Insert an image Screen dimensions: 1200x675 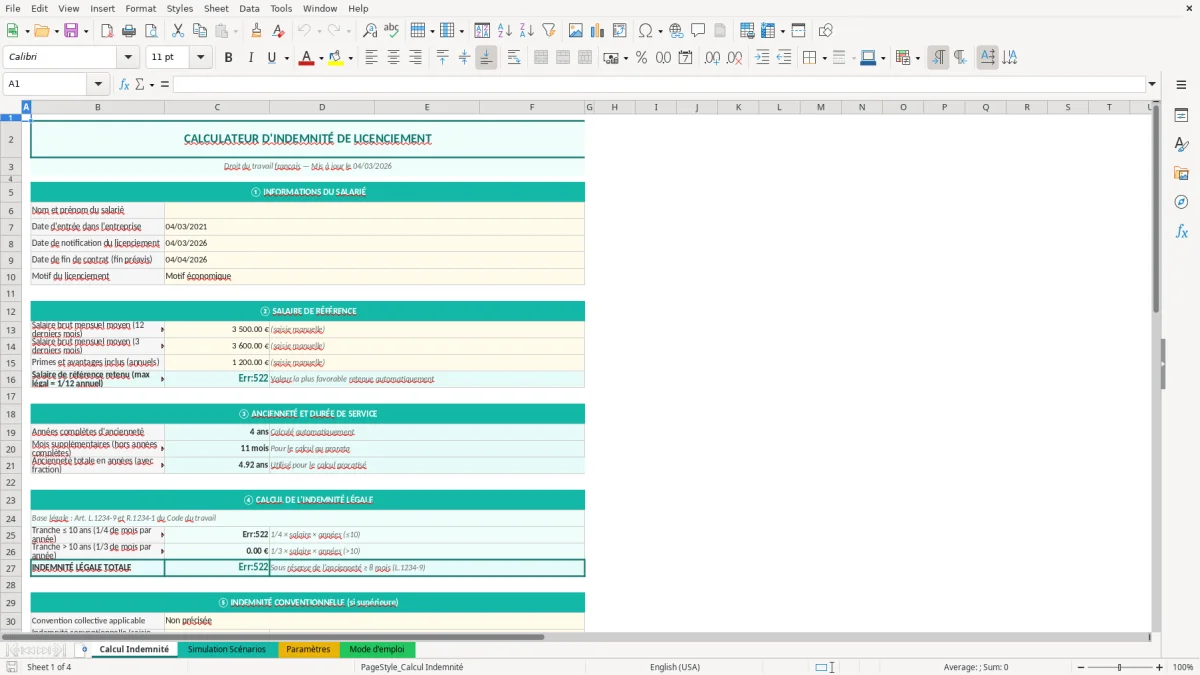point(576,31)
